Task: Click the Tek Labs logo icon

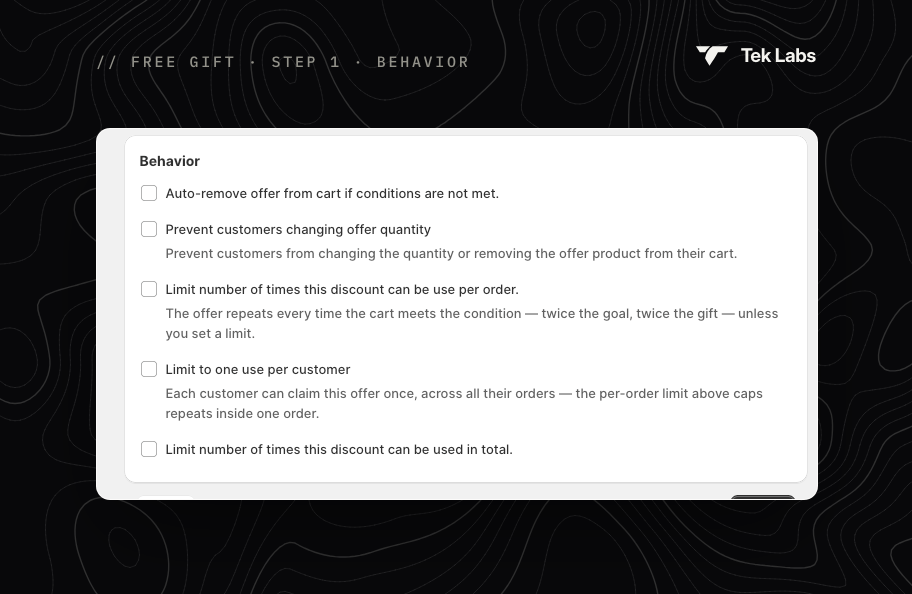Action: [x=711, y=56]
